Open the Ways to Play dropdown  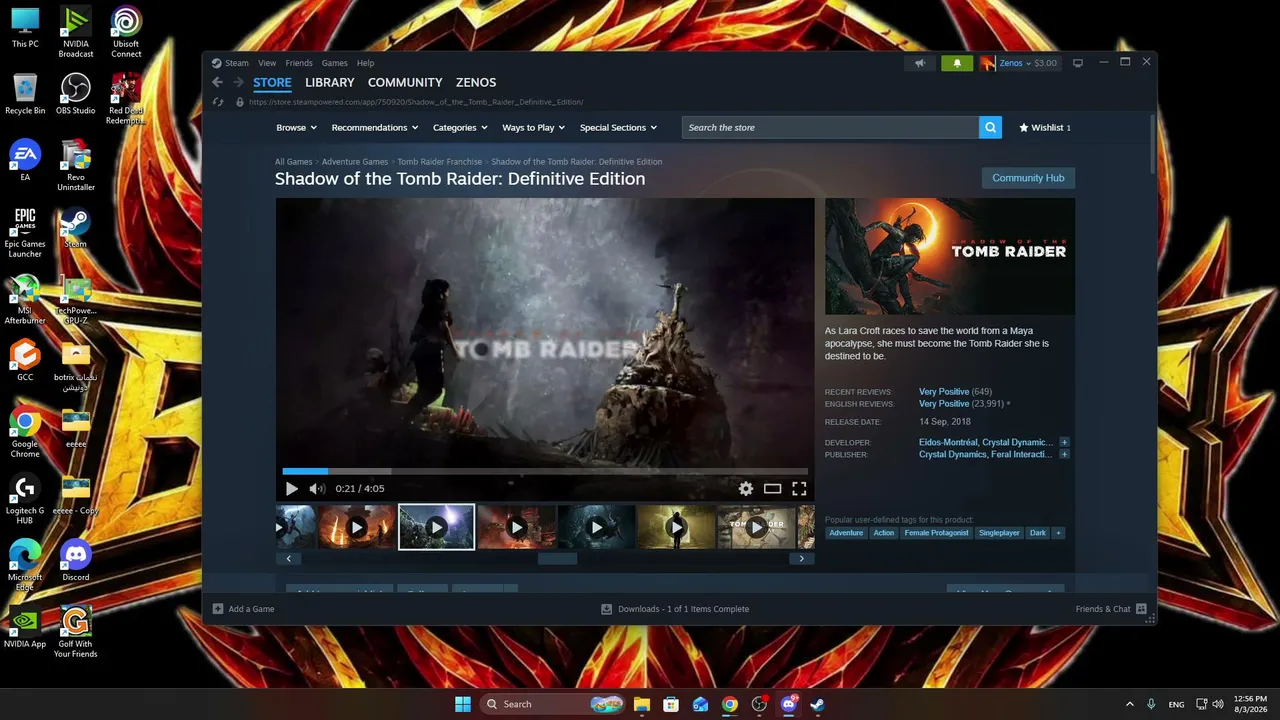click(534, 127)
